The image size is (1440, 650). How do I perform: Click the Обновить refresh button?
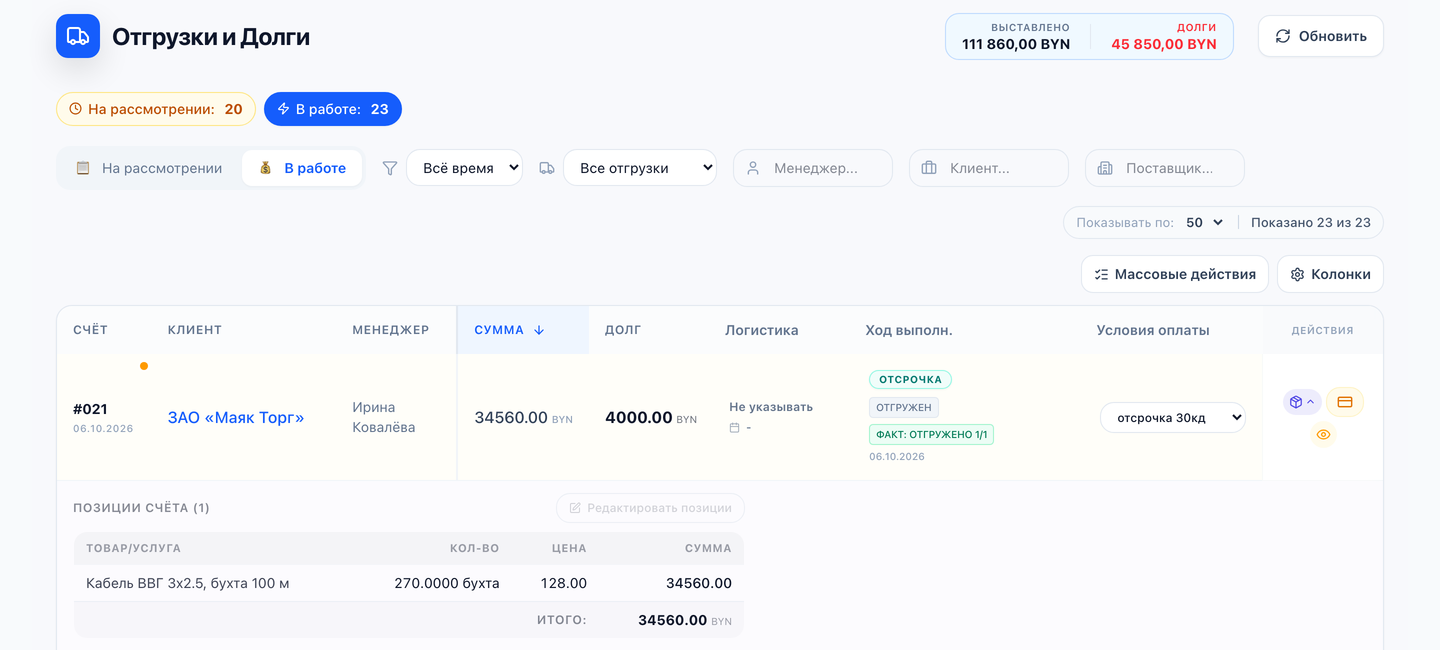coord(1321,36)
